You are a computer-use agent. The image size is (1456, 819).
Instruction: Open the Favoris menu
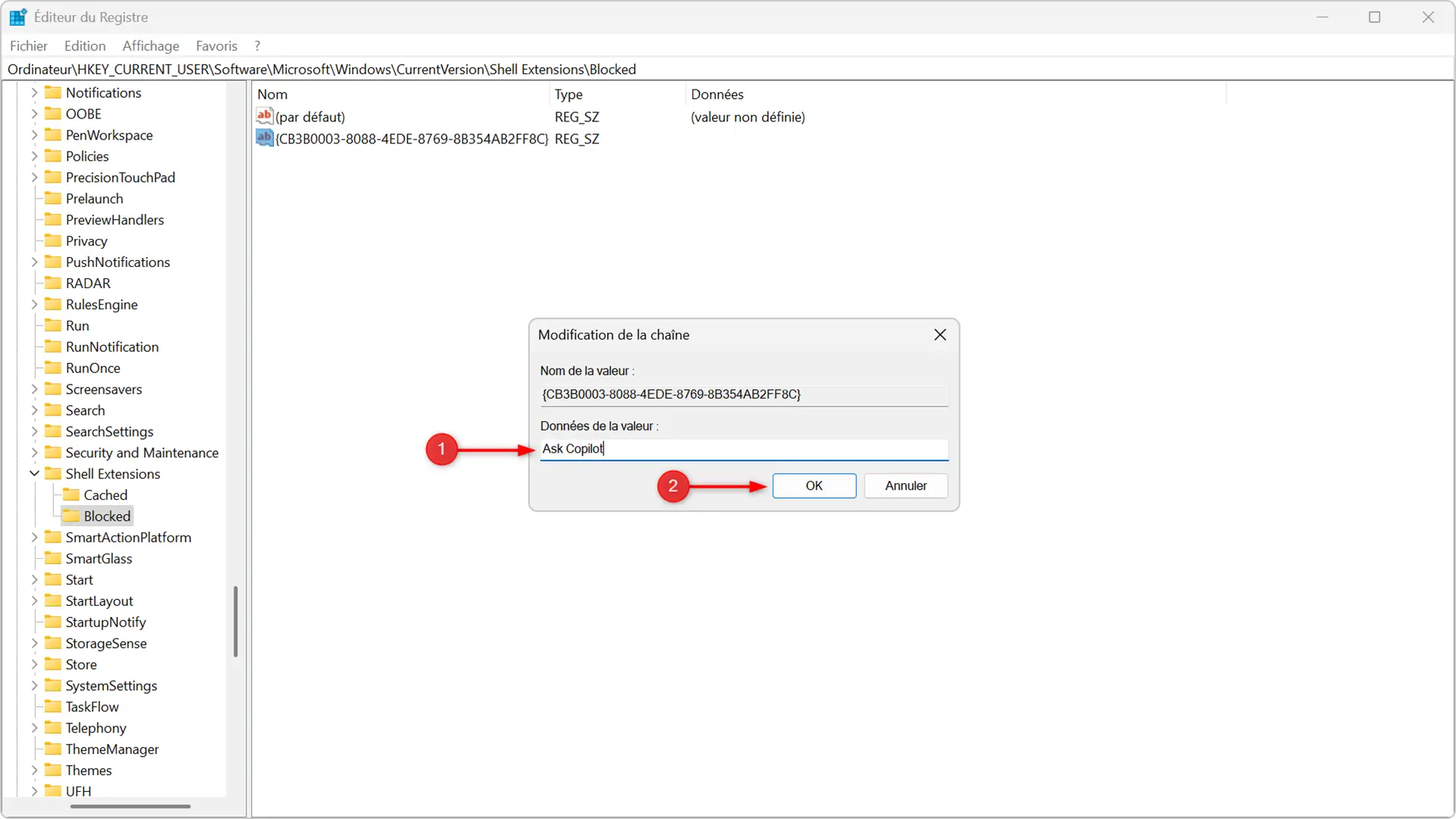(x=217, y=45)
